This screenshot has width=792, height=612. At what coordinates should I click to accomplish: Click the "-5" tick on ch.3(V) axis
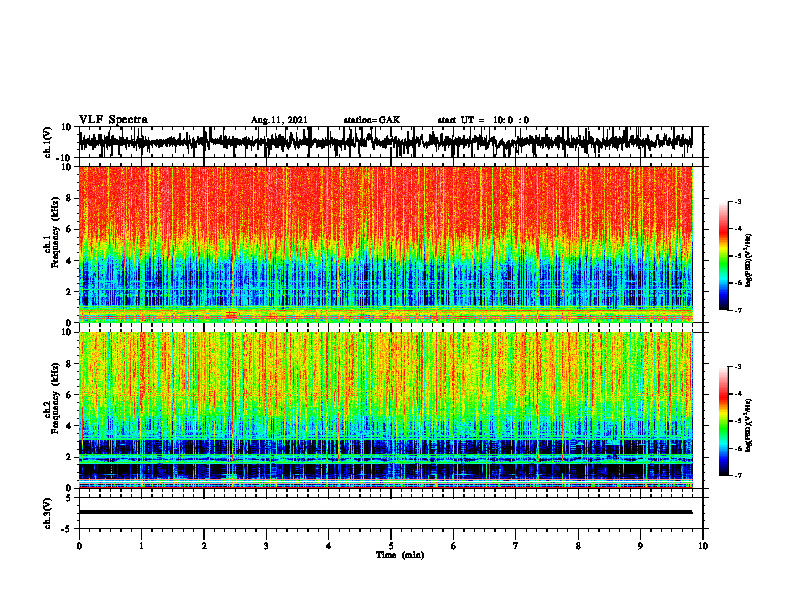[x=67, y=529]
